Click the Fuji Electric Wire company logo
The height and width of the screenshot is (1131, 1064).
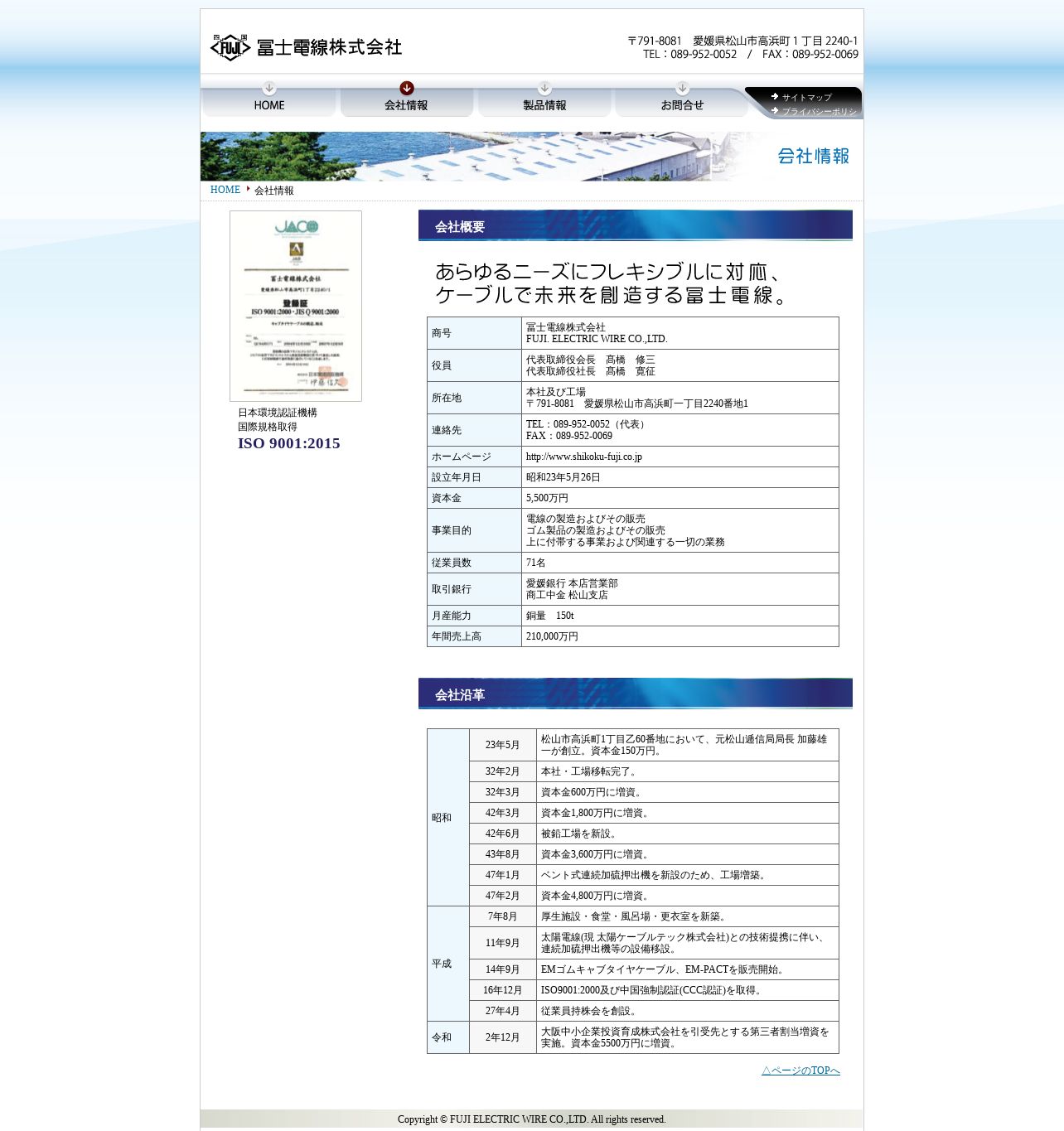click(x=306, y=47)
